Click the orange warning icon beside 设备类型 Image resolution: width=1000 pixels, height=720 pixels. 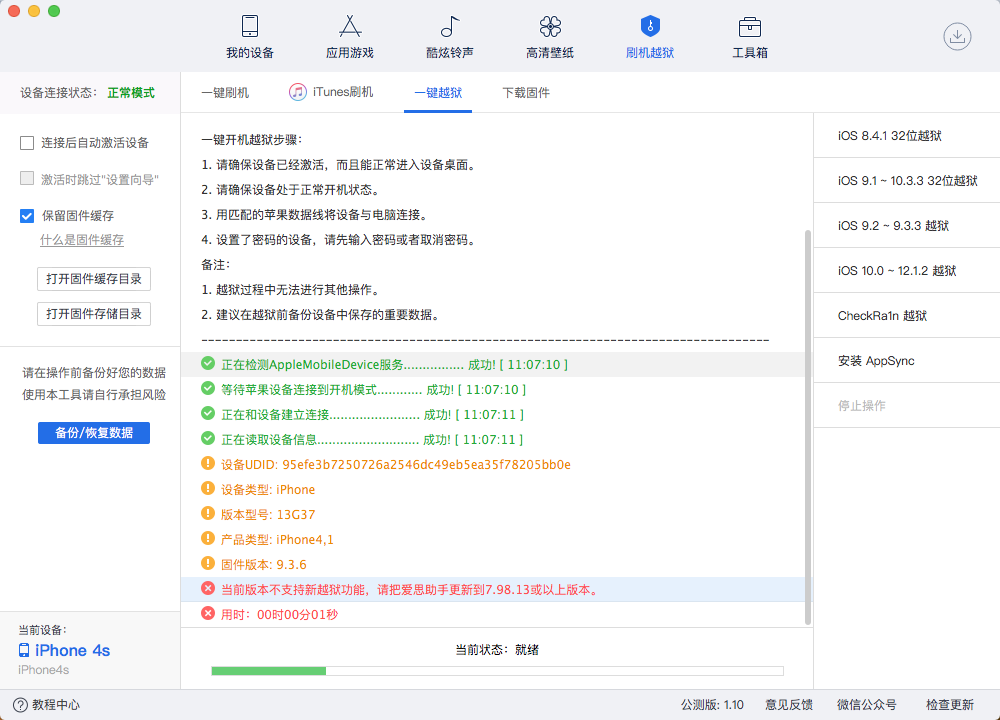click(208, 488)
